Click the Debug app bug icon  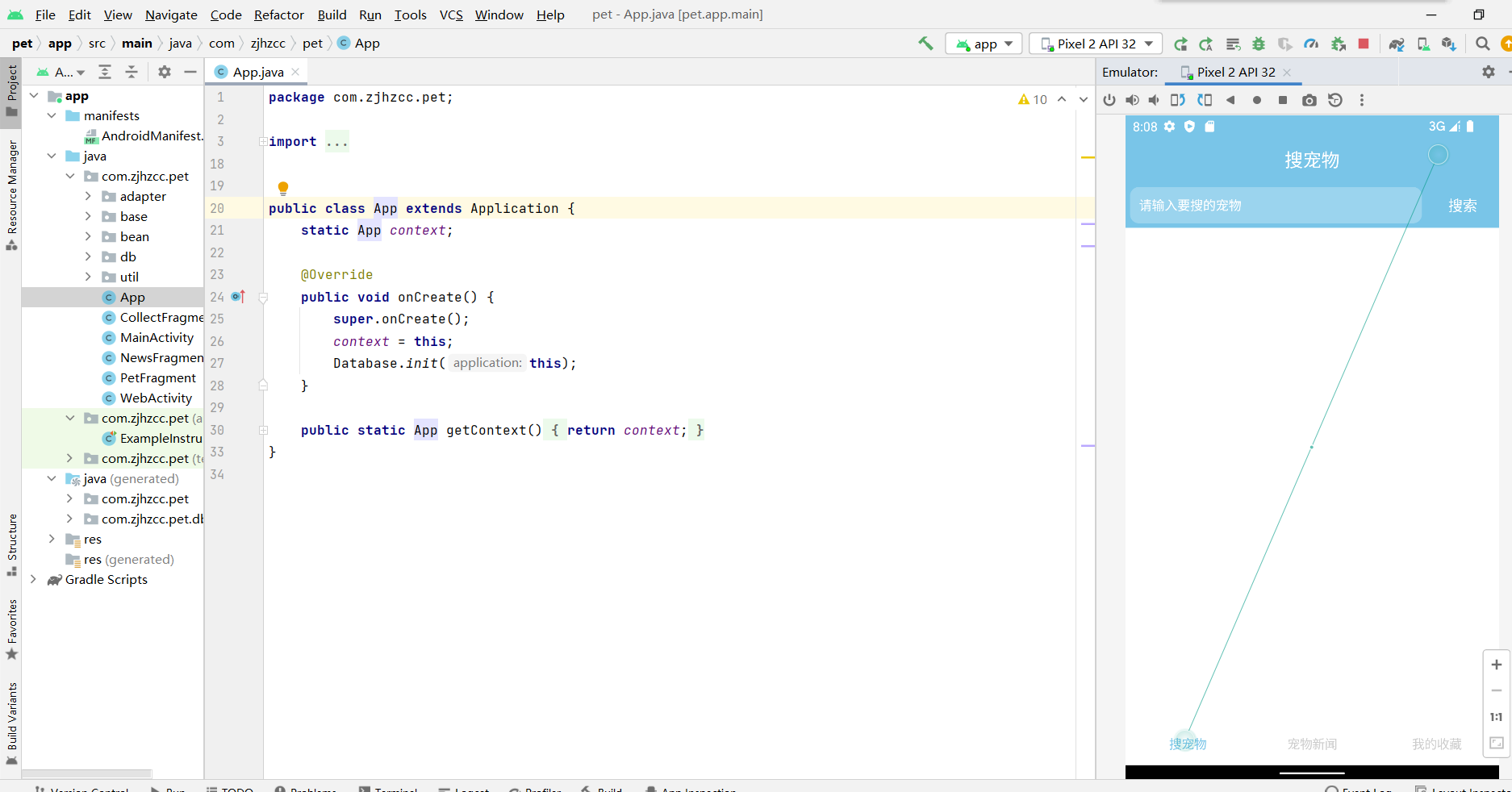coord(1259,44)
